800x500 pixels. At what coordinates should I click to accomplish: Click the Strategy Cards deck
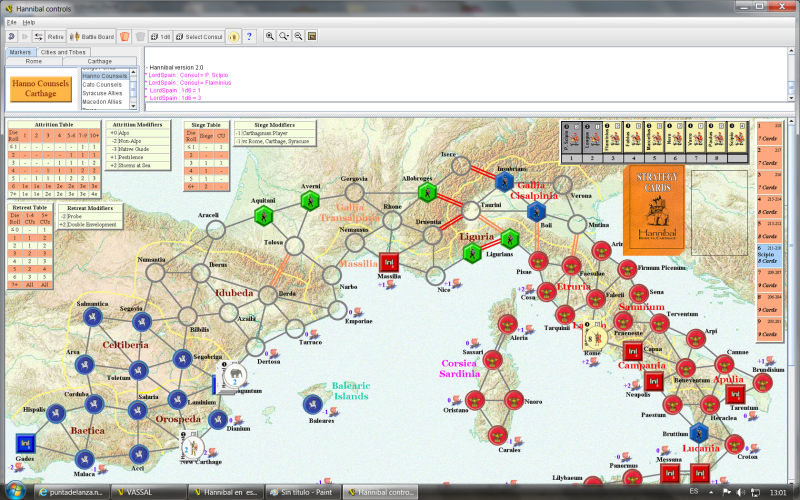(x=654, y=209)
